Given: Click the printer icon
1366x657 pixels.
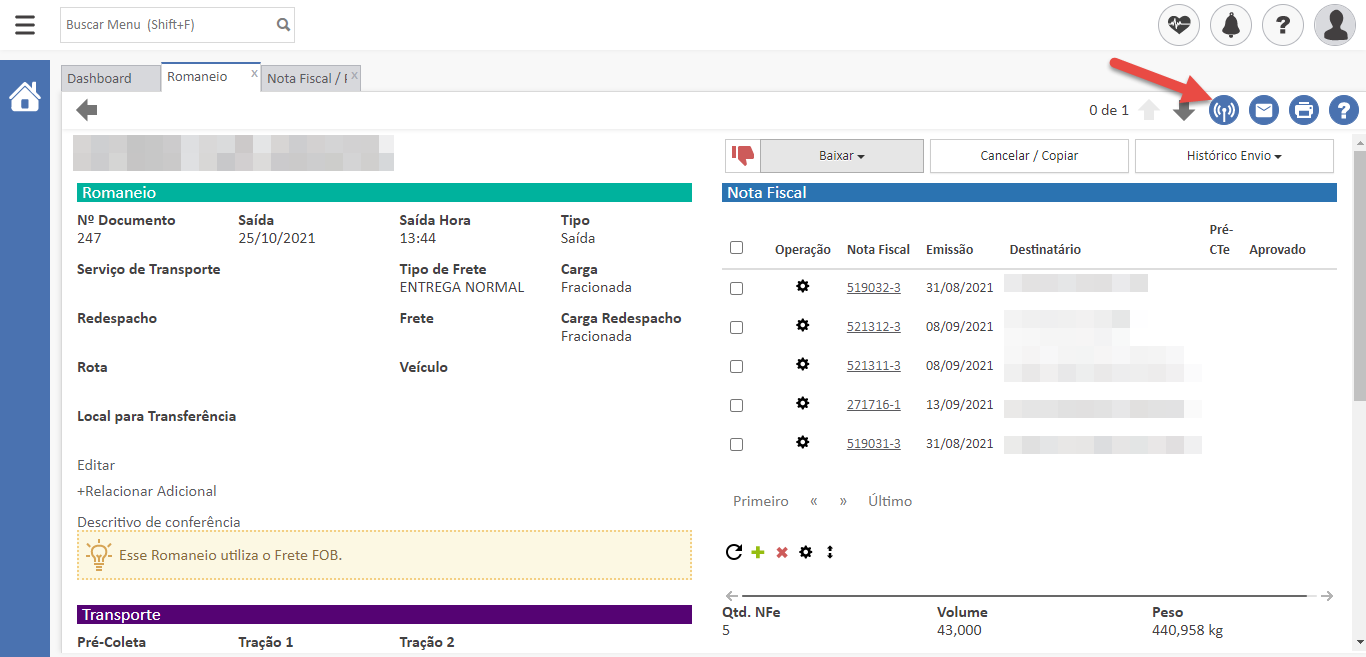Looking at the screenshot, I should [1304, 110].
